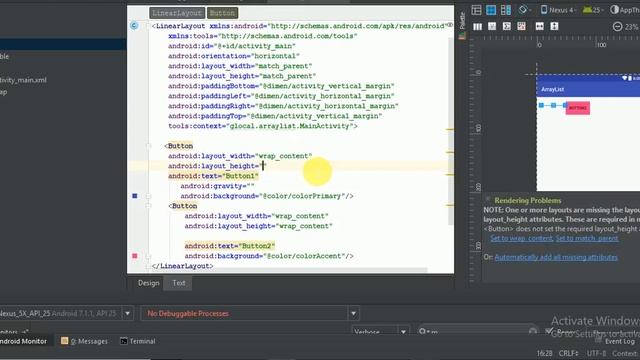The width and height of the screenshot is (640, 360).
Task: Show the design view in the preview toolbar
Action: (476, 10)
